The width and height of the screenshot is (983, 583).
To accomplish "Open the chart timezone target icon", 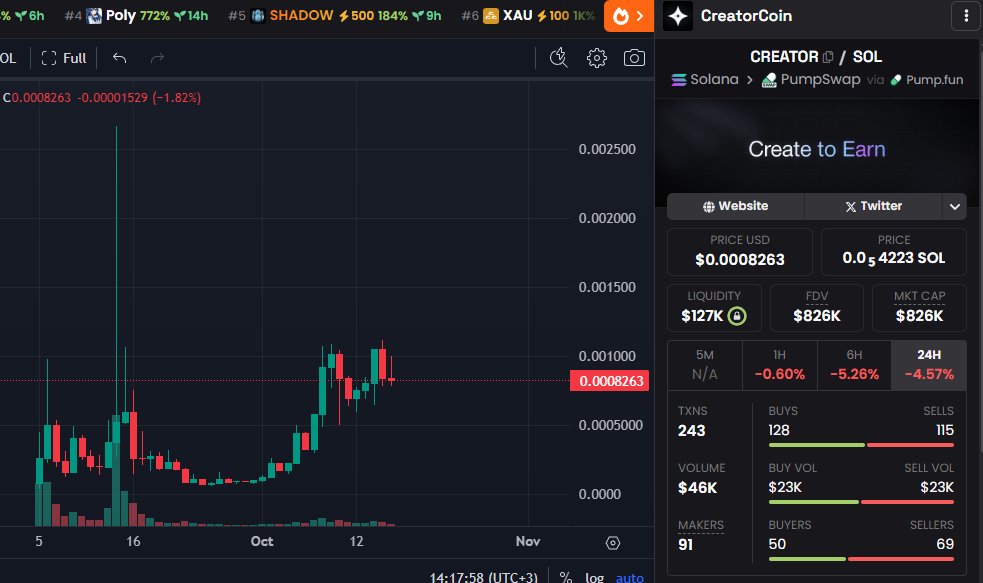I will [x=612, y=543].
